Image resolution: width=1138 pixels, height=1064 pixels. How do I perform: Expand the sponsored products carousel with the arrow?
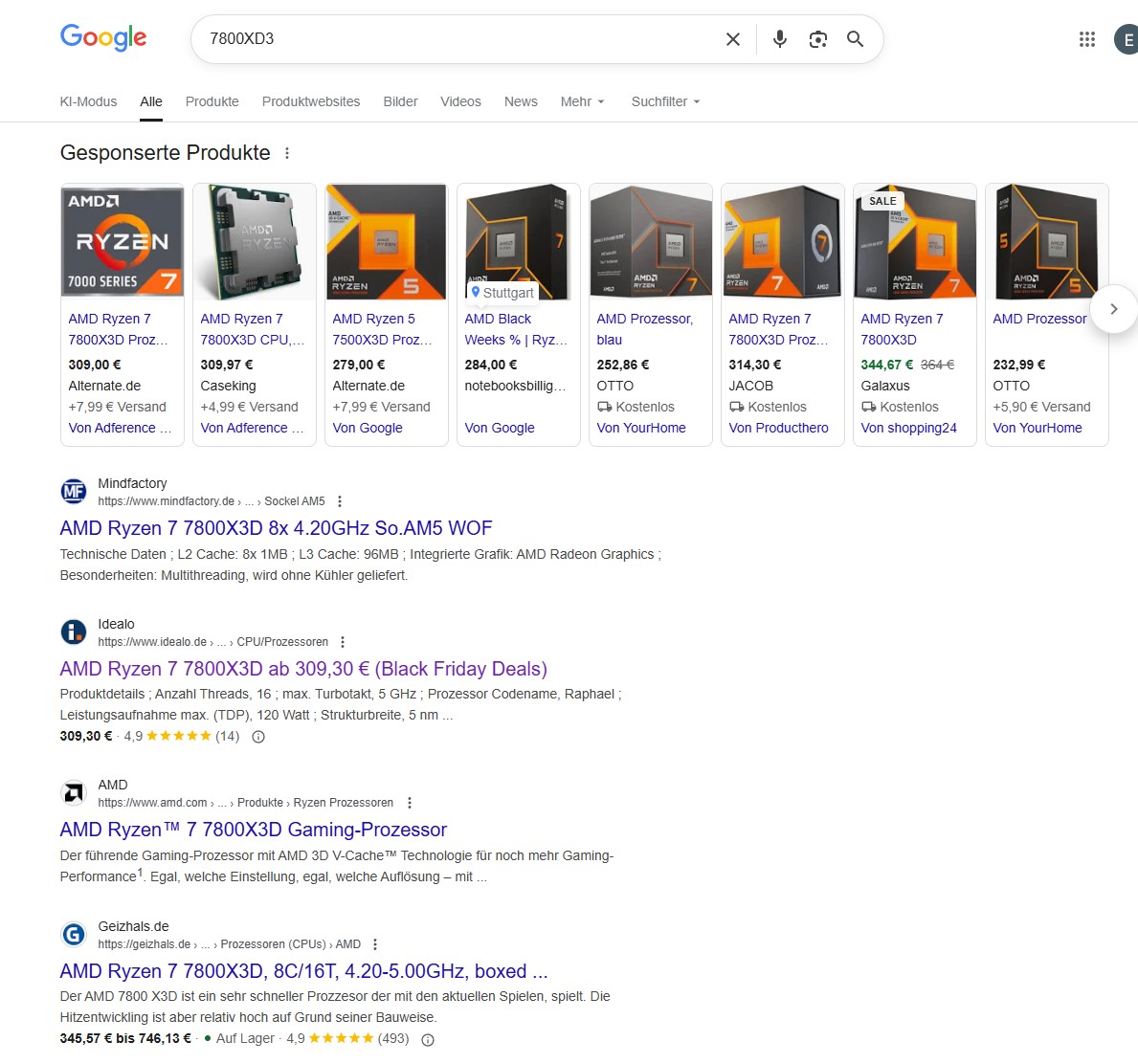1113,309
